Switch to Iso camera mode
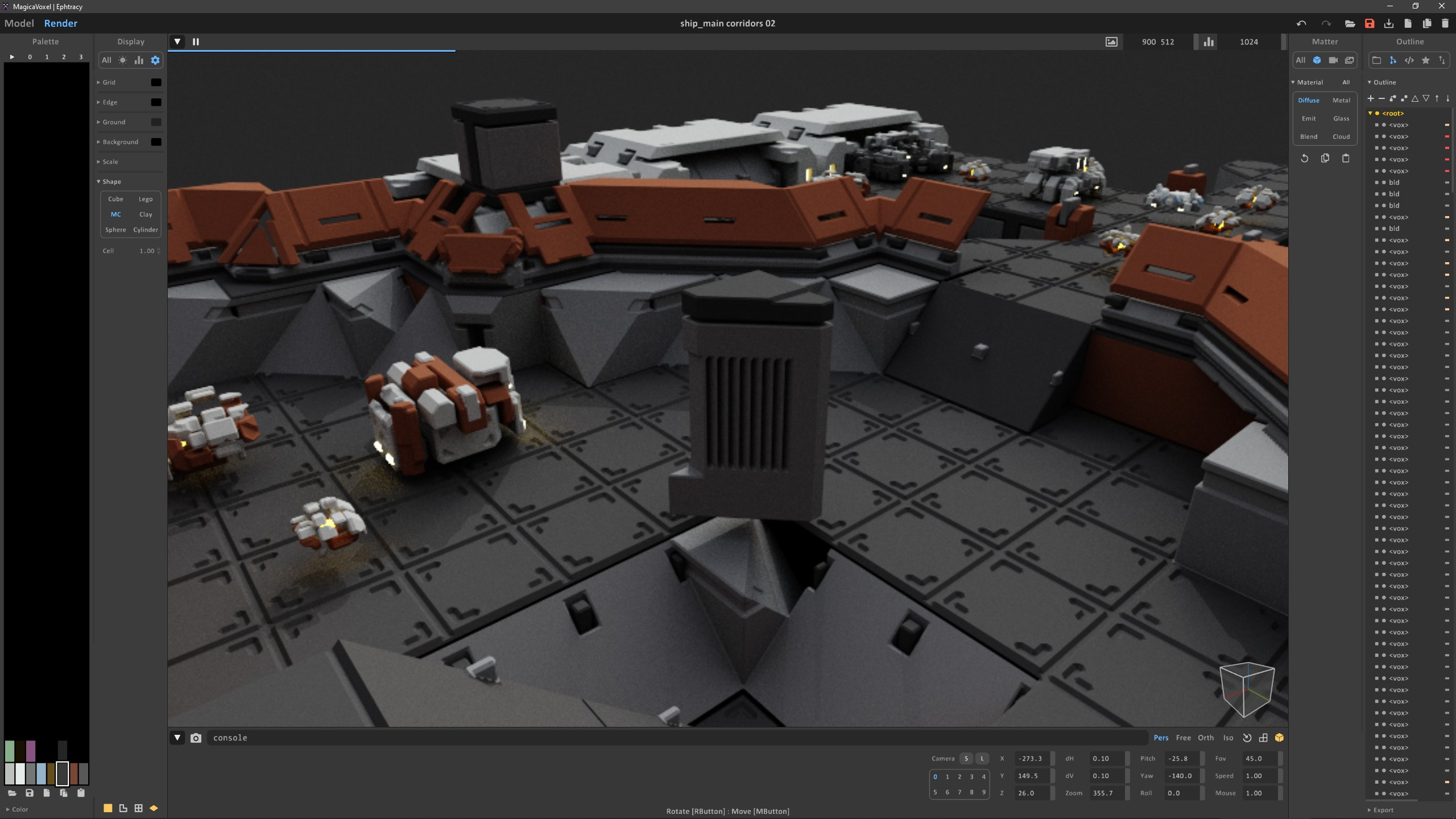 pyautogui.click(x=1228, y=738)
